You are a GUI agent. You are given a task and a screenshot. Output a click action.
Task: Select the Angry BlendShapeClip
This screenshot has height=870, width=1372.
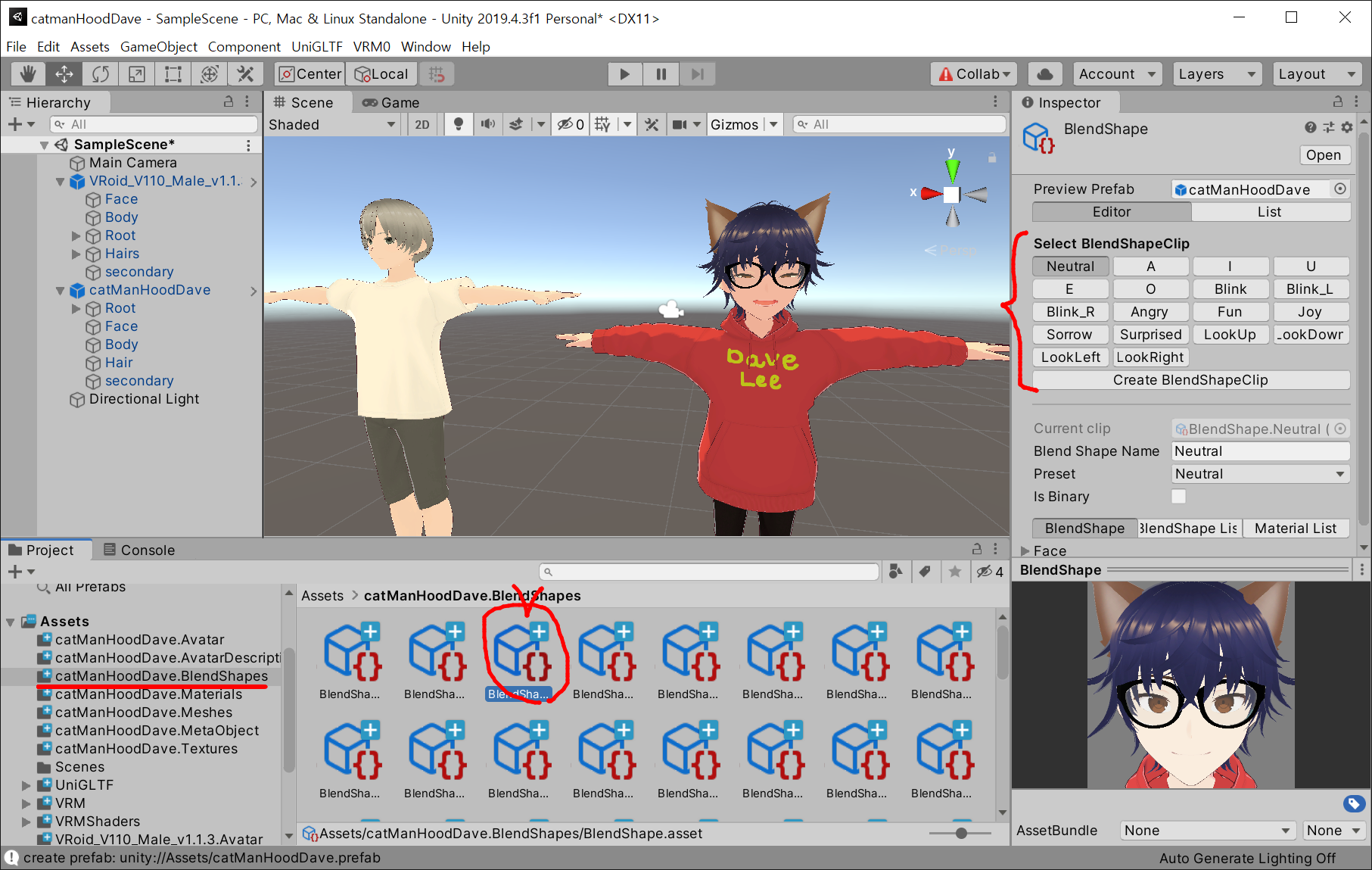click(1150, 312)
